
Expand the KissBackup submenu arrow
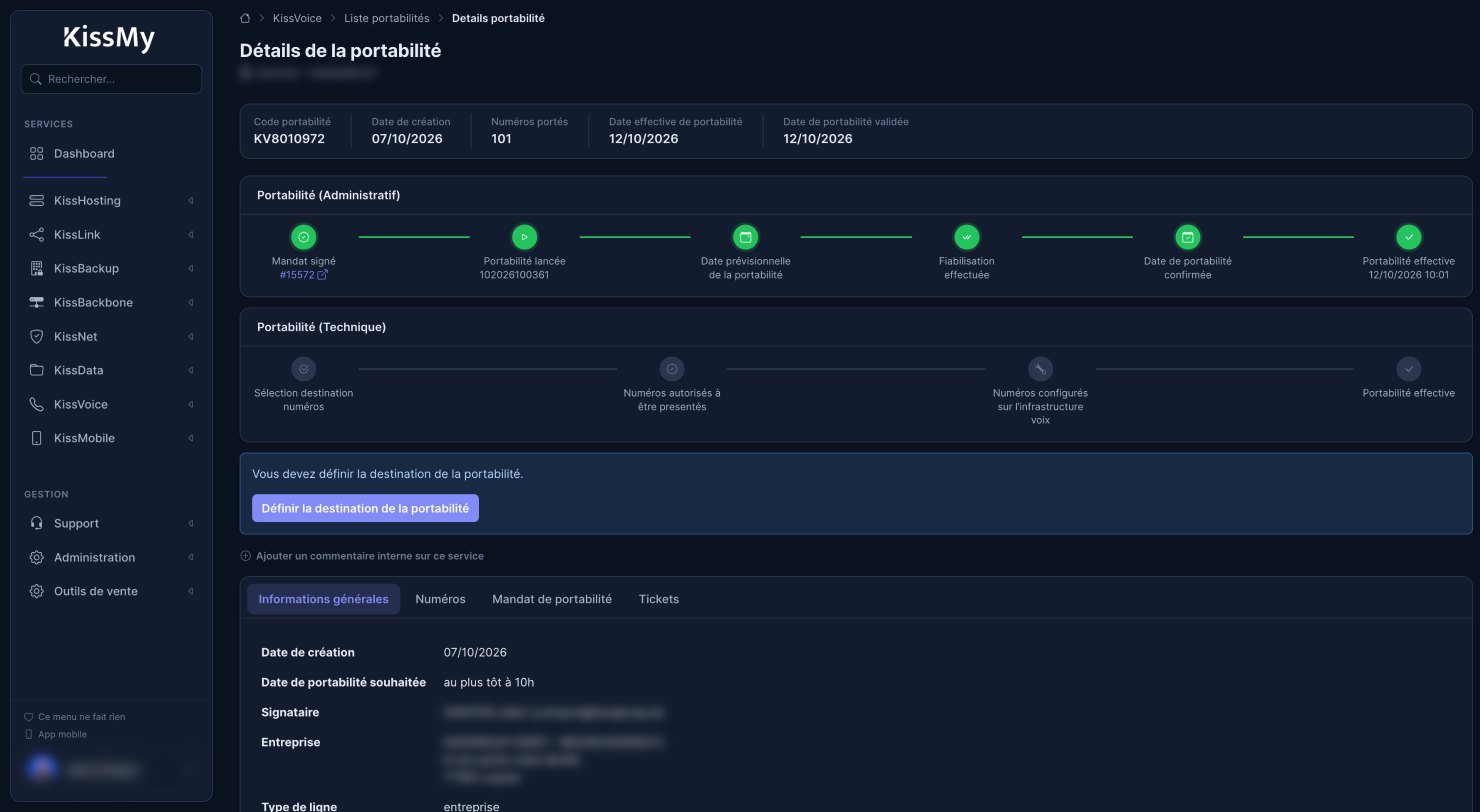coord(190,269)
